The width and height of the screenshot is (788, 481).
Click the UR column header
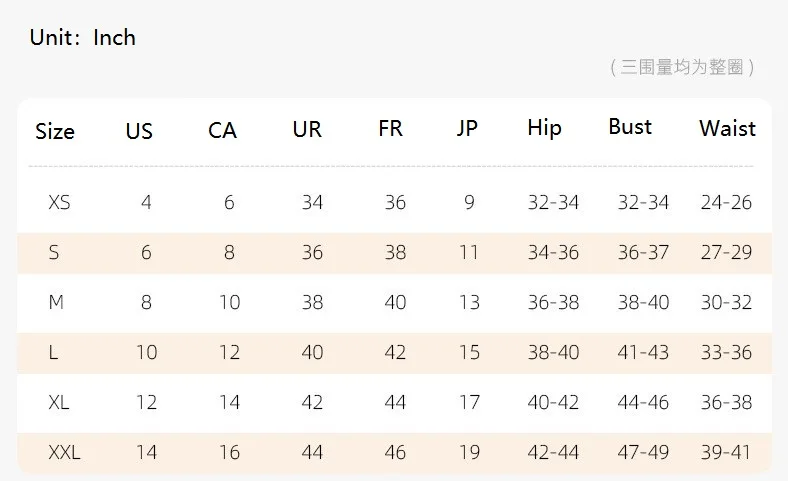[x=307, y=130]
